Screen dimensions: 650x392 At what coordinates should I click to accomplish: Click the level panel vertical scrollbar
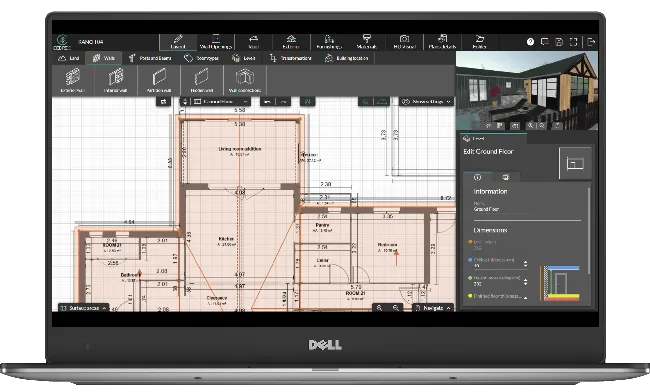coord(589,230)
